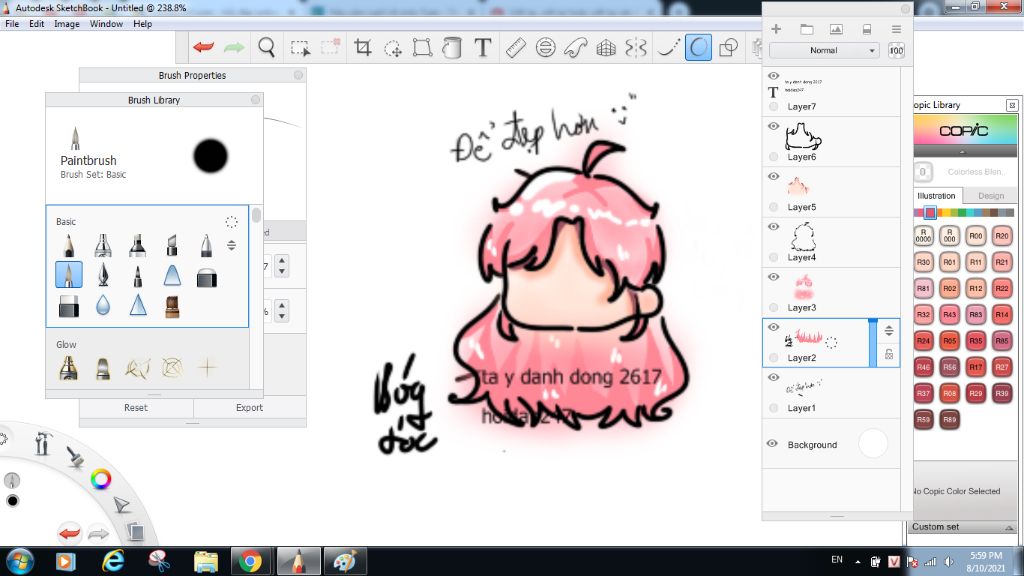Open the shape draw styles tool
1024x576 pixels.
click(728, 47)
